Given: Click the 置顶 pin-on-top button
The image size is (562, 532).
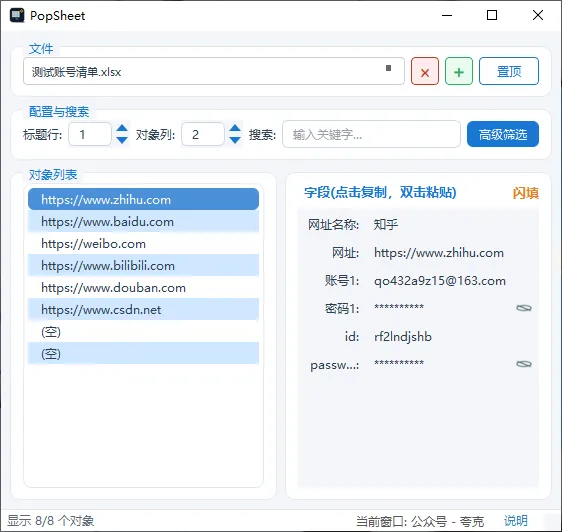Looking at the screenshot, I should tap(509, 71).
